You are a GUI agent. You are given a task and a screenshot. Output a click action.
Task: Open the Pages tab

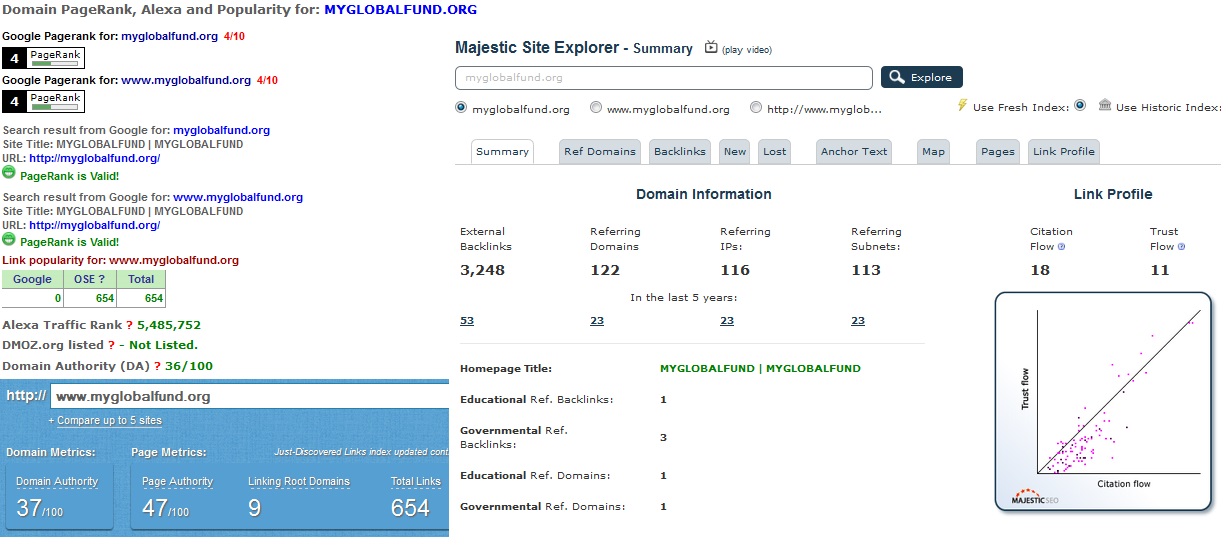click(x=998, y=152)
